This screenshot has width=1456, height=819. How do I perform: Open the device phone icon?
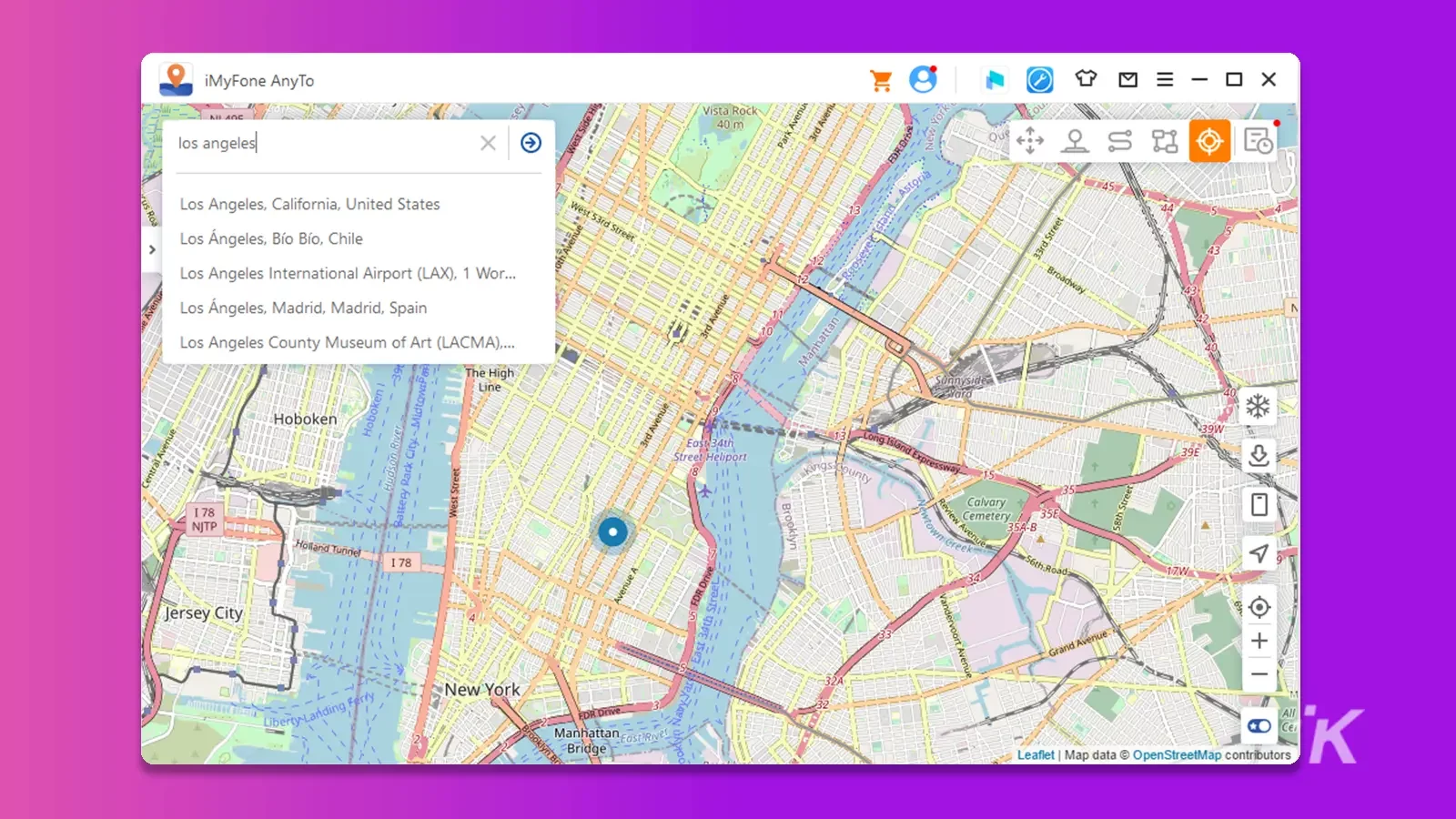coord(1259,504)
